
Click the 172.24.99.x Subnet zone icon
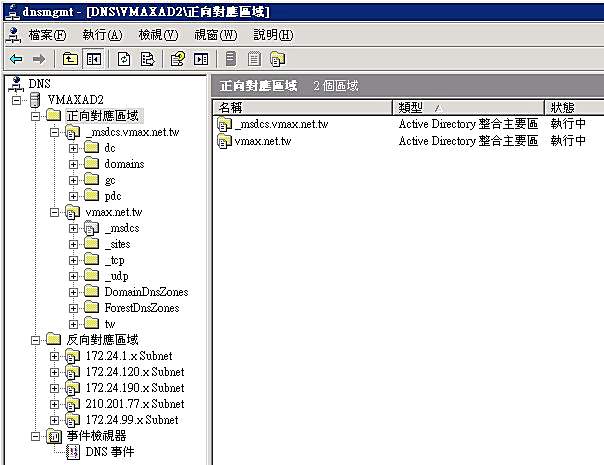pos(72,420)
